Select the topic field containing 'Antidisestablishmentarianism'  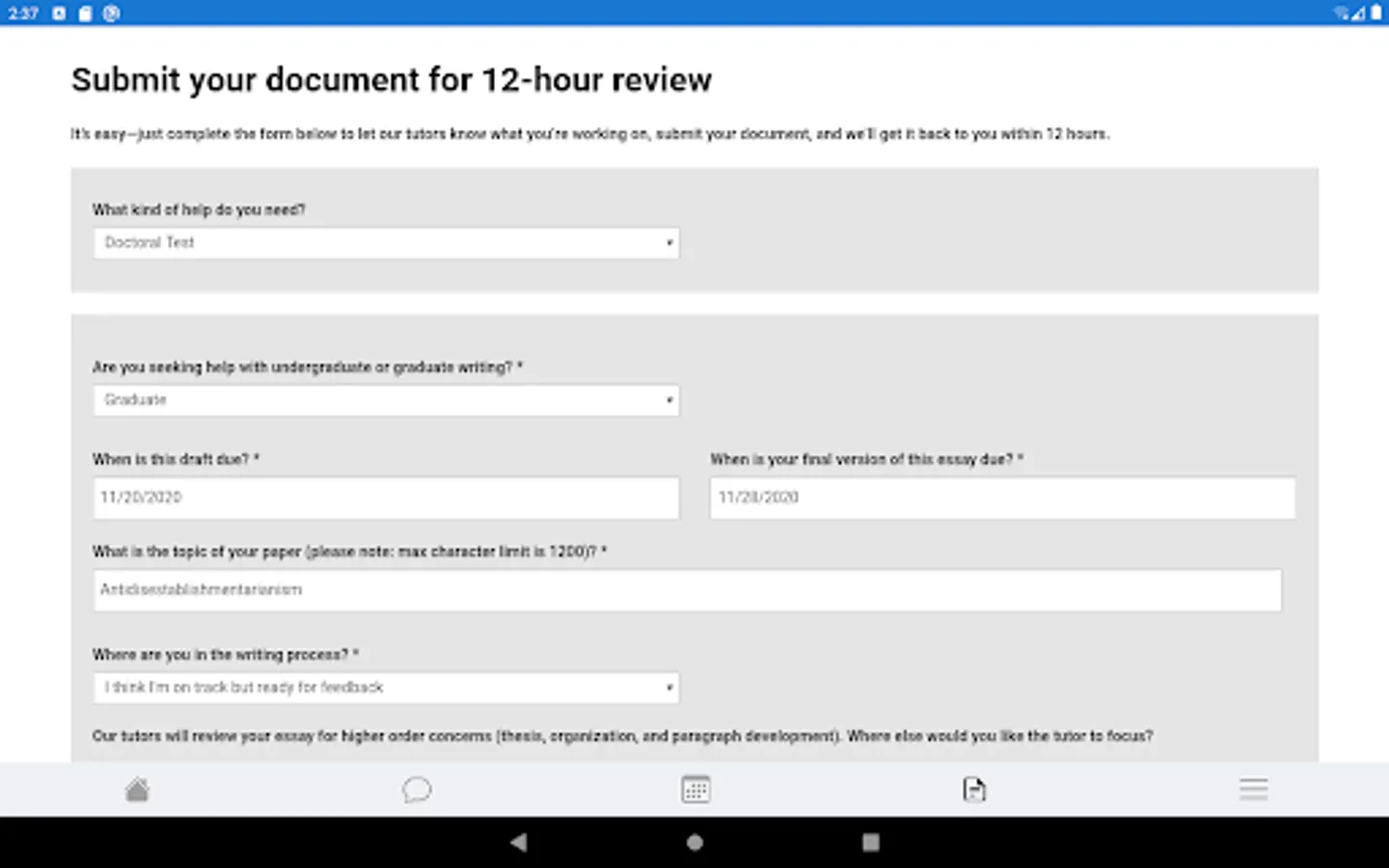point(687,589)
